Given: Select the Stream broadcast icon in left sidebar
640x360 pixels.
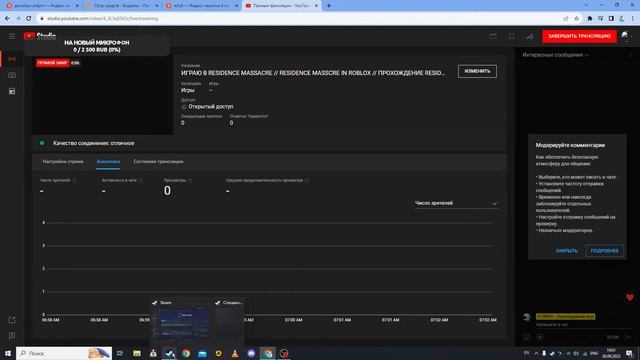Looking at the screenshot, I should pyautogui.click(x=12, y=59).
